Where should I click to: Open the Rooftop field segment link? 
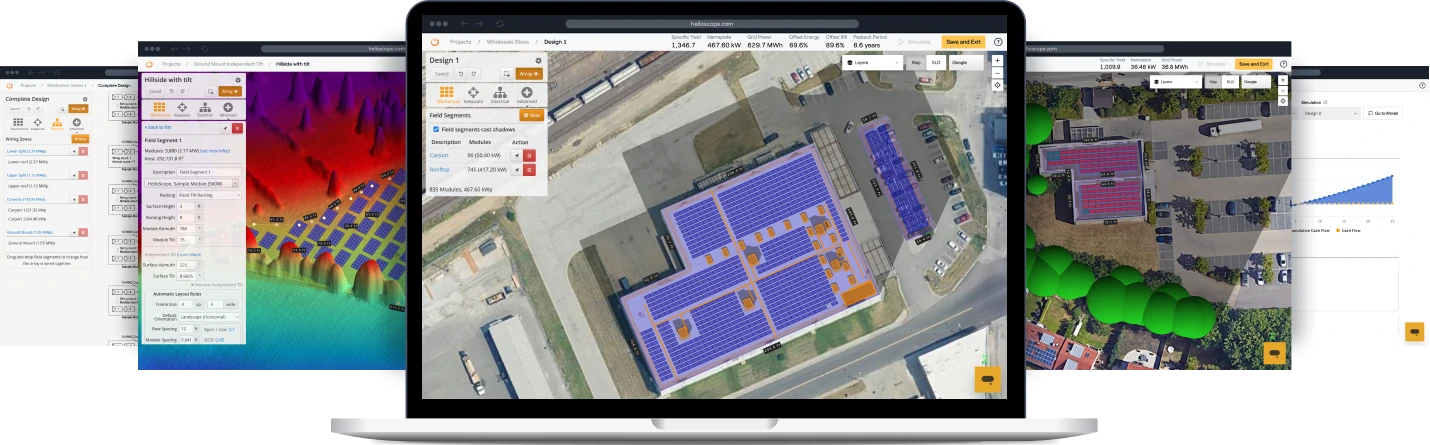[441, 170]
